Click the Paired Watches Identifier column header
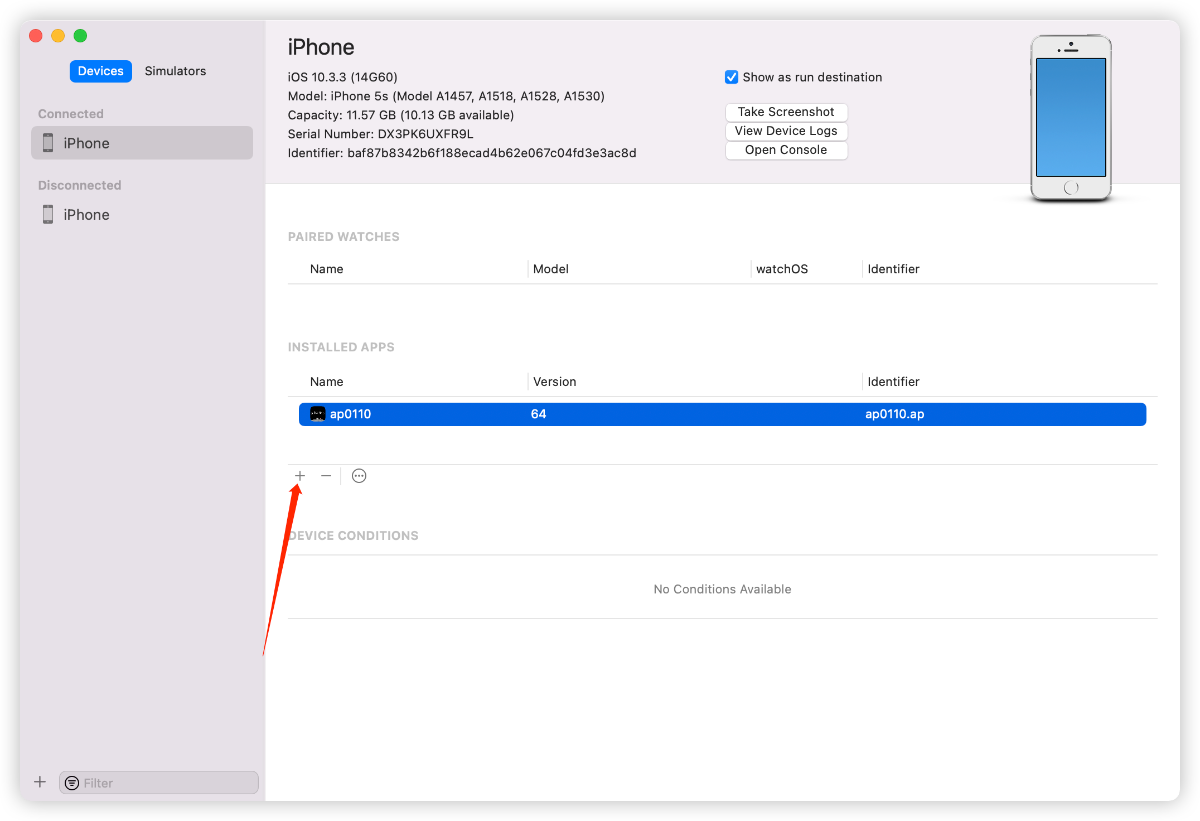The image size is (1200, 821). pos(893,269)
